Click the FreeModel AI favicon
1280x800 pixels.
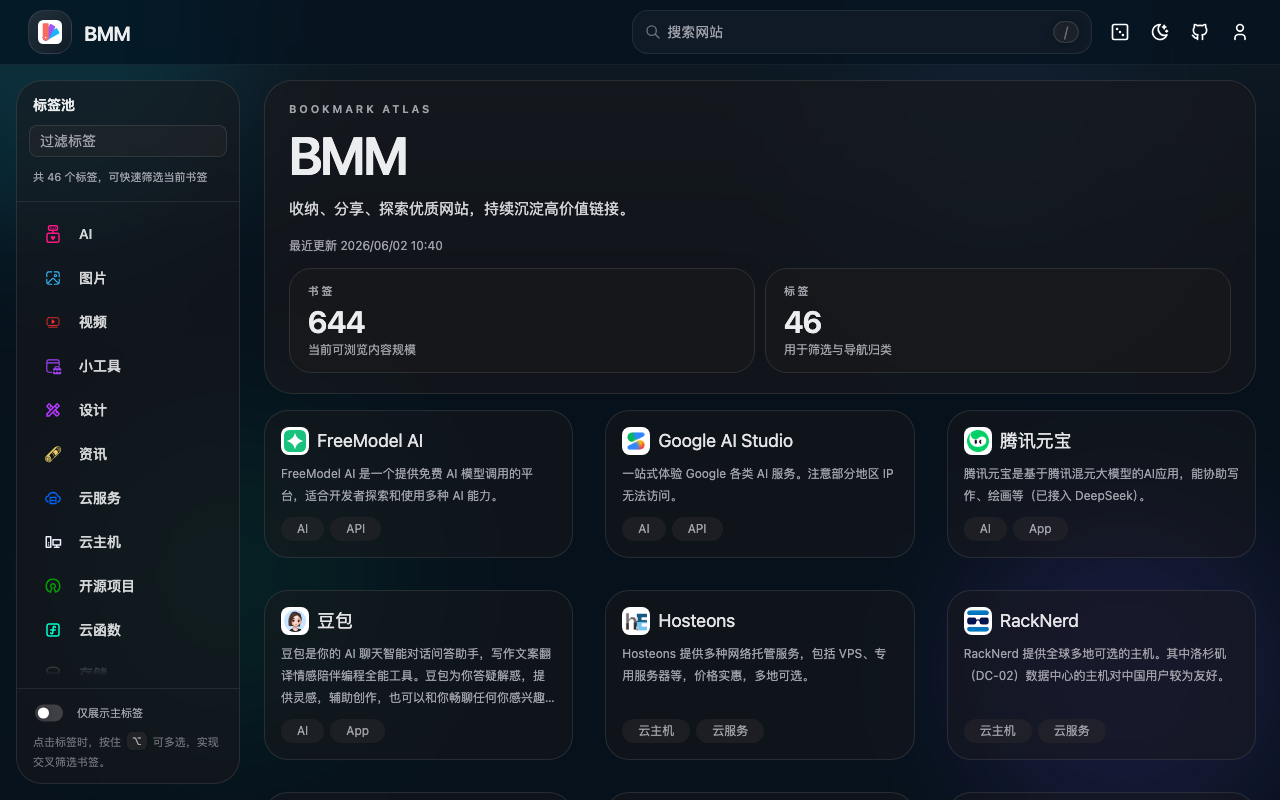(295, 441)
